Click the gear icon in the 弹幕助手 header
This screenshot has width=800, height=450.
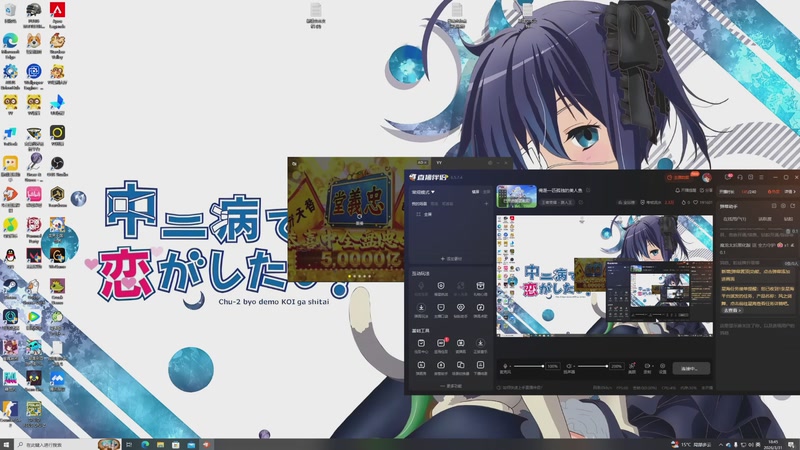[783, 206]
